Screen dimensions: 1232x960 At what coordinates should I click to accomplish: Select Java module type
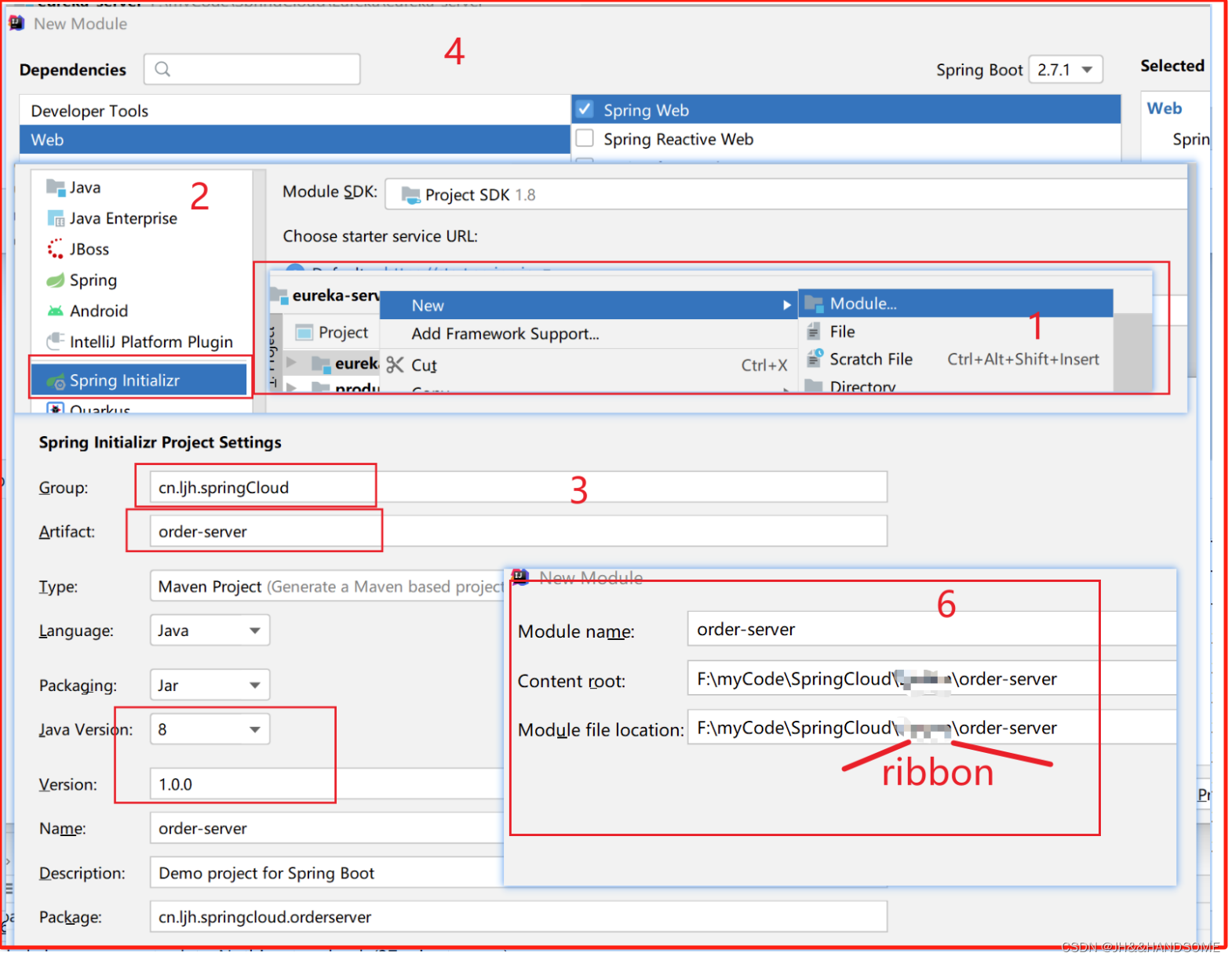tap(141, 187)
